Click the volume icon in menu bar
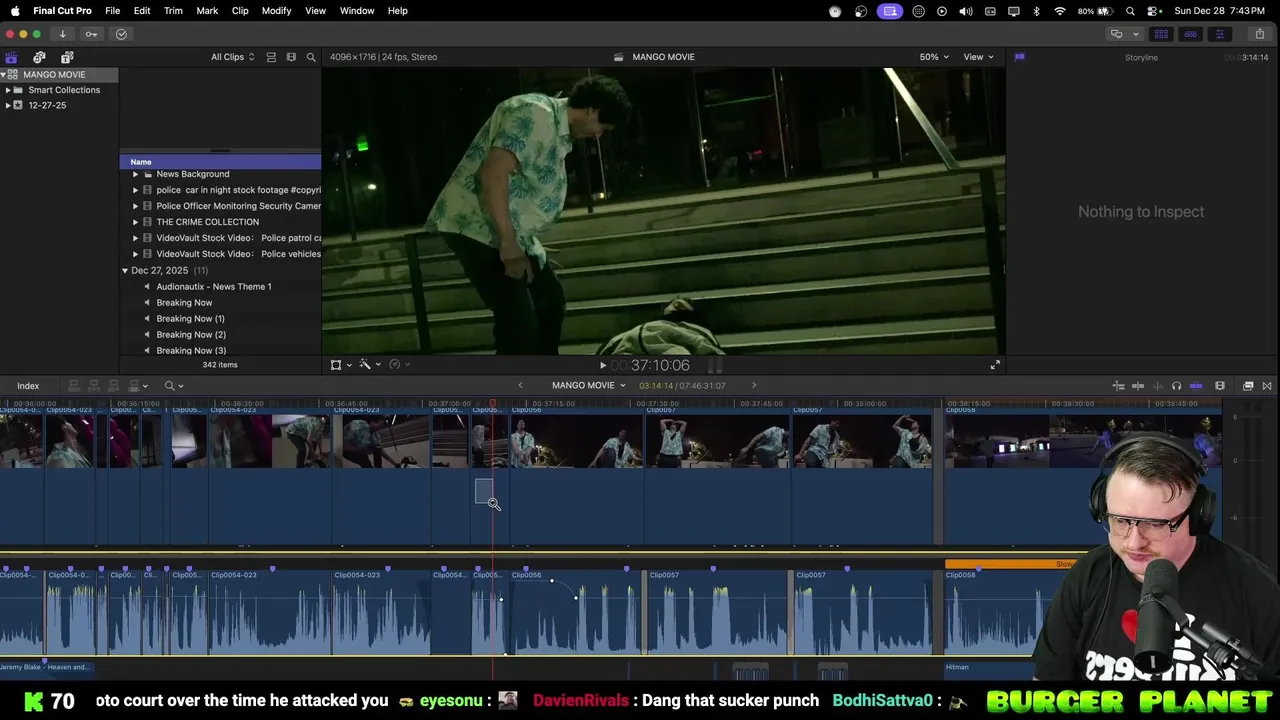This screenshot has height=720, width=1280. (966, 11)
